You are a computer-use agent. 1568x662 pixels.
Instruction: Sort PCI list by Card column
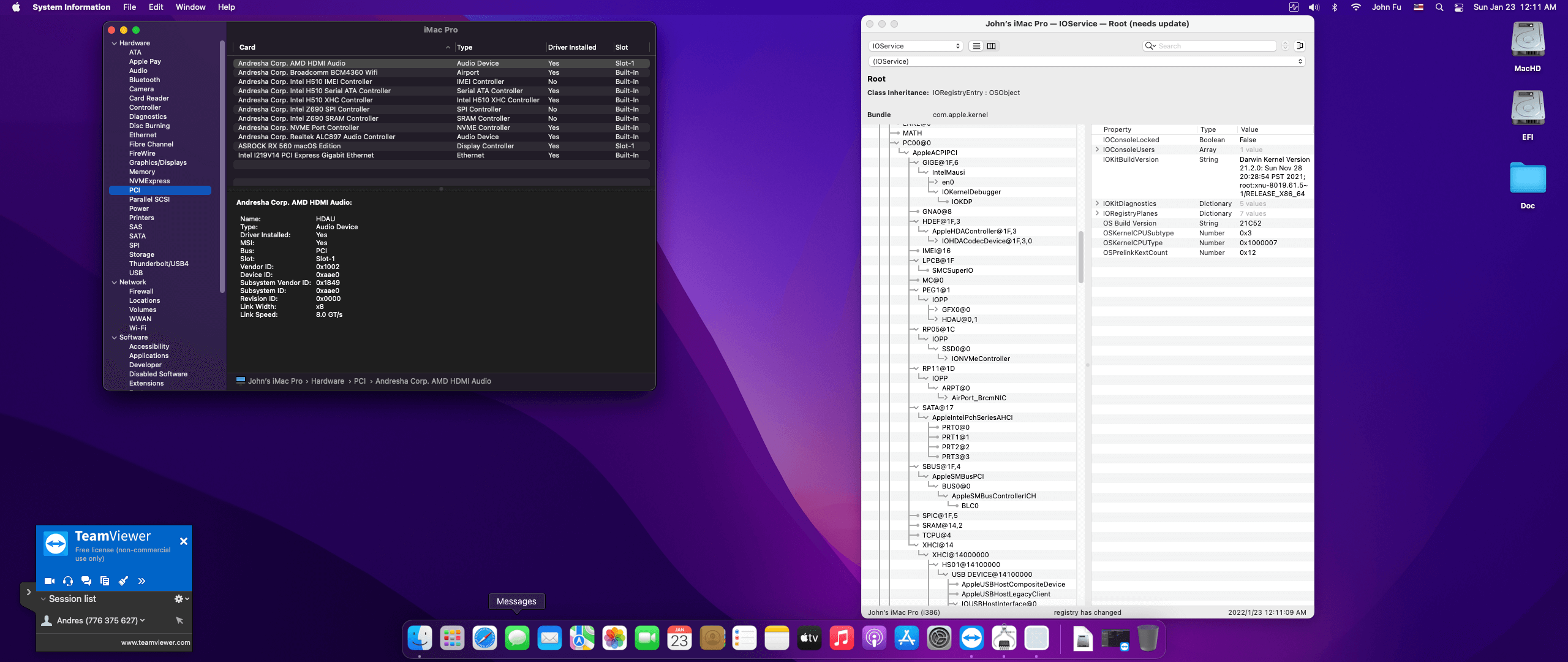click(343, 47)
